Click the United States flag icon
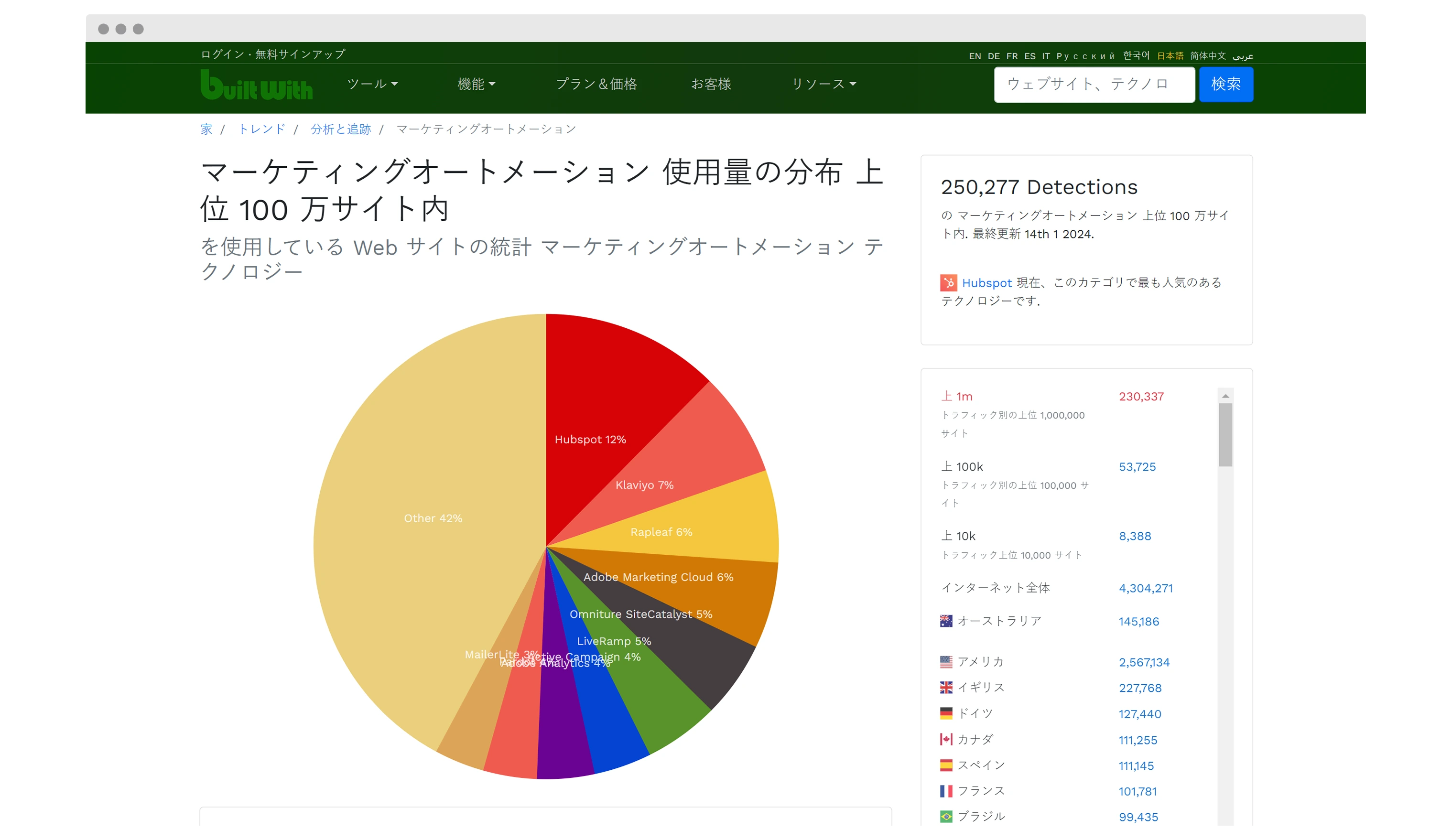 point(946,662)
